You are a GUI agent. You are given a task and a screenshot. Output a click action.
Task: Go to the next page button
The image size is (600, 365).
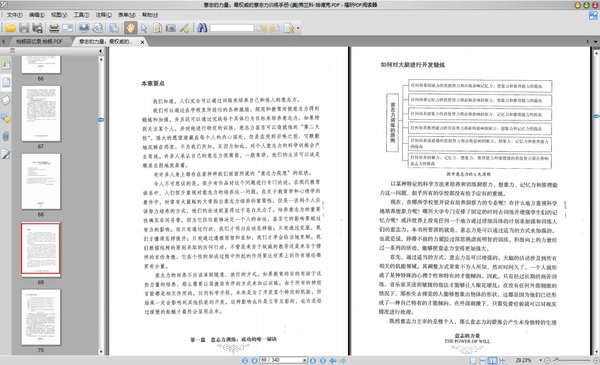click(x=313, y=360)
